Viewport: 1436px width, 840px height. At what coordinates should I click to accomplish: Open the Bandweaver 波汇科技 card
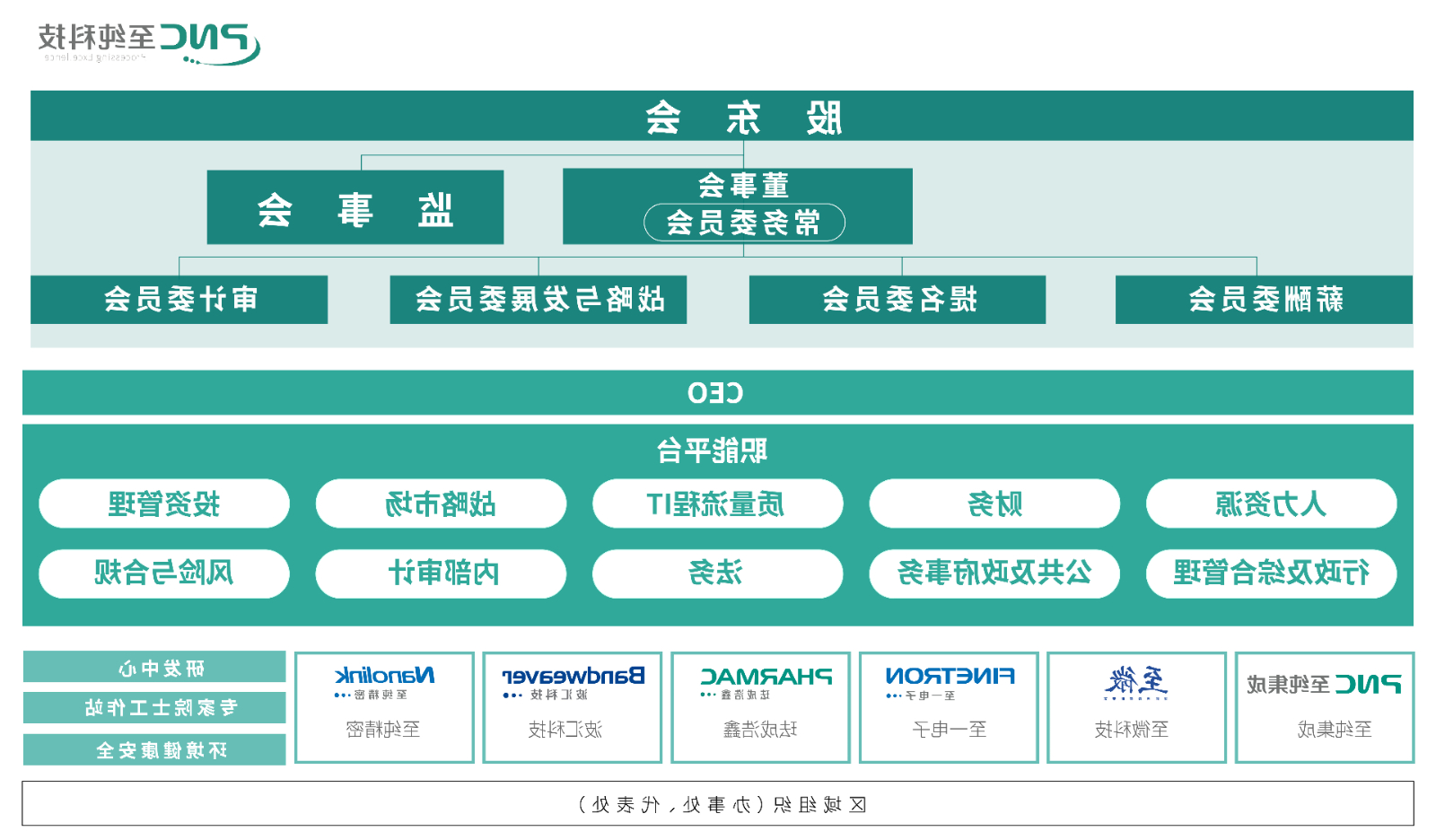point(573,707)
